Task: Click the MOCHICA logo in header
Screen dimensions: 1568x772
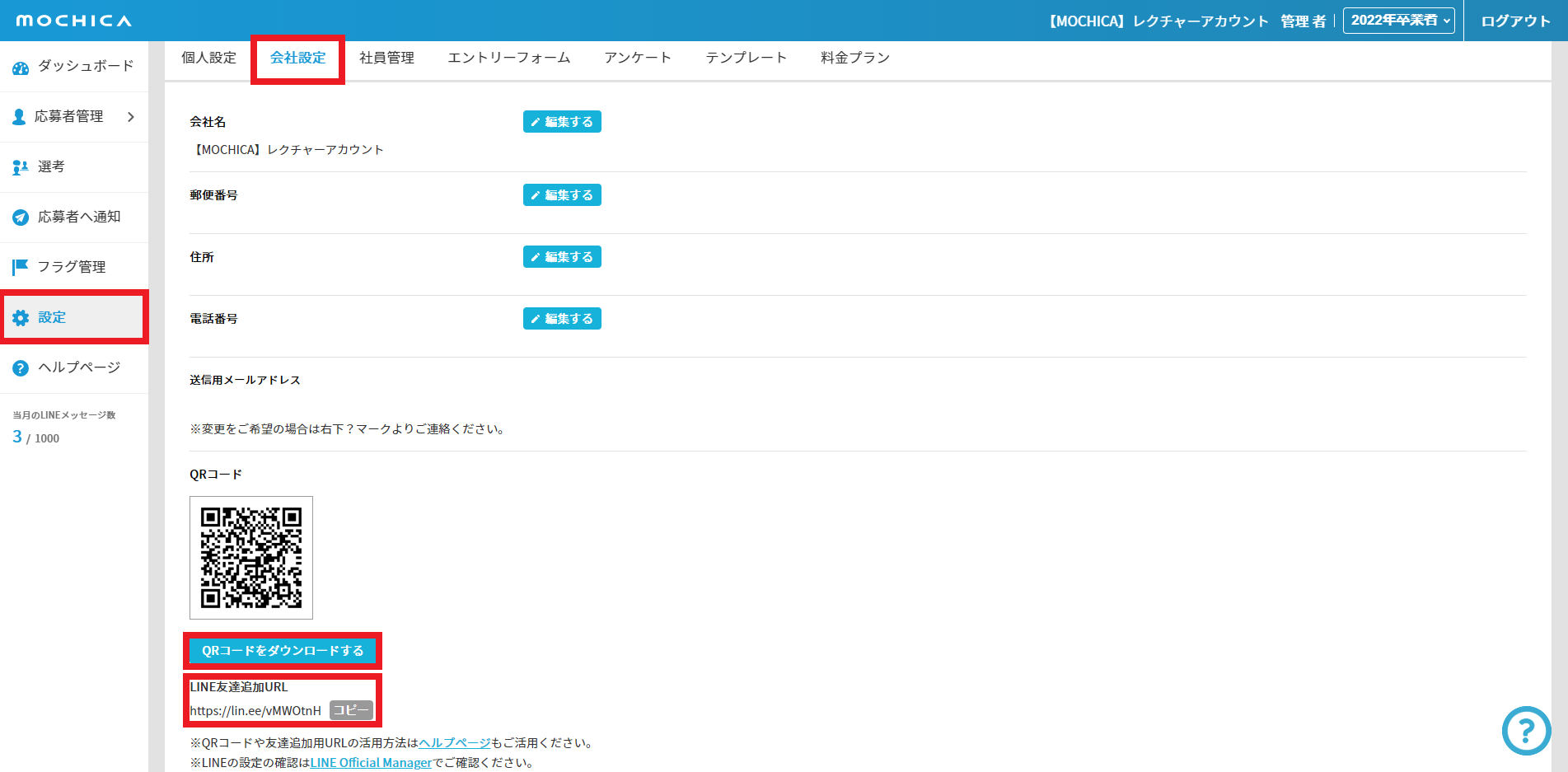Action: [x=73, y=21]
